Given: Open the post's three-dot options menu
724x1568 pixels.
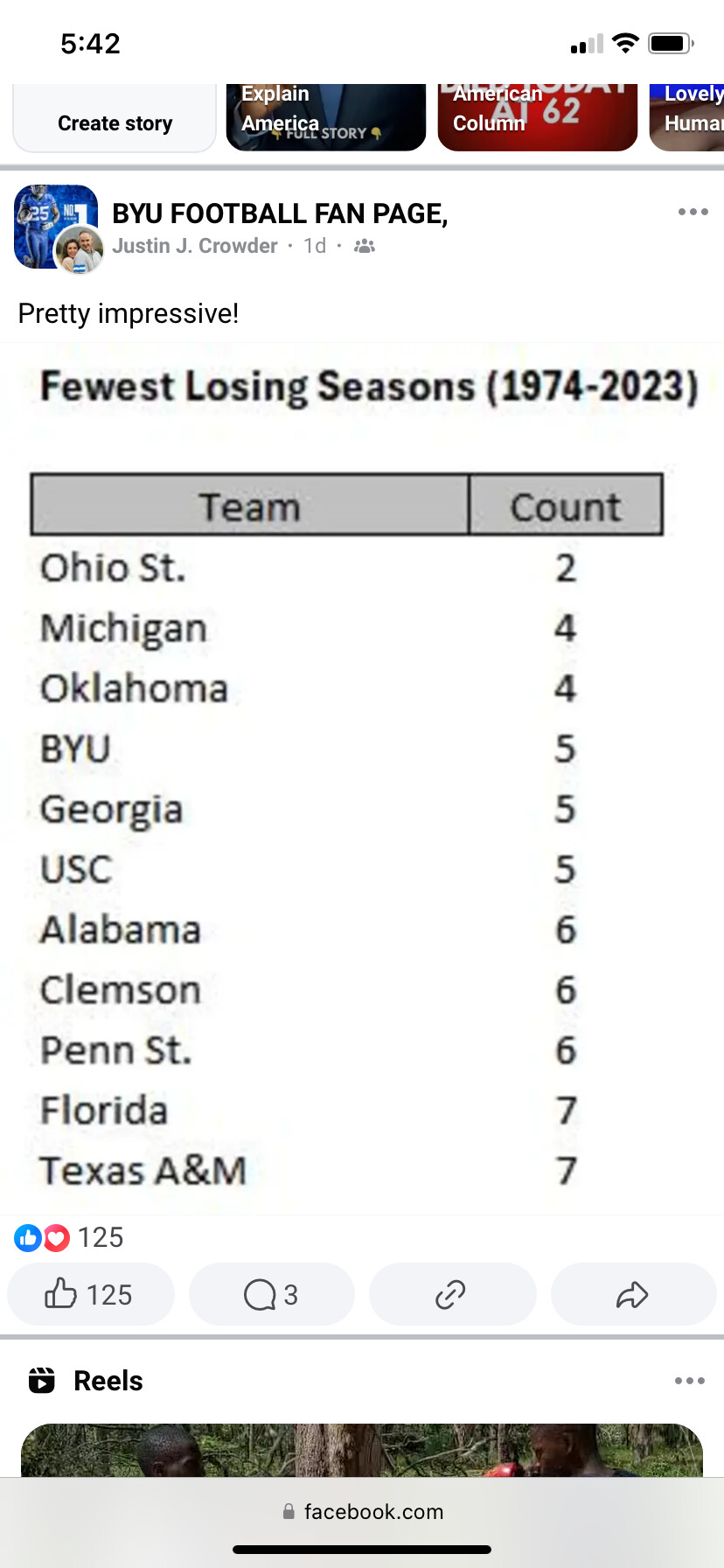Looking at the screenshot, I should pos(693,212).
